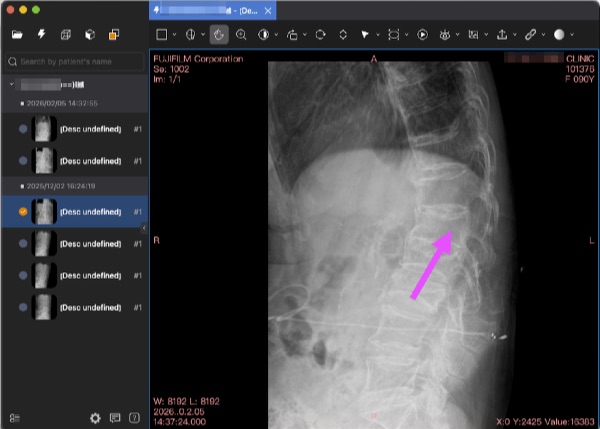
Task: Open the settings gear at sidebar bottom
Action: coord(95,417)
